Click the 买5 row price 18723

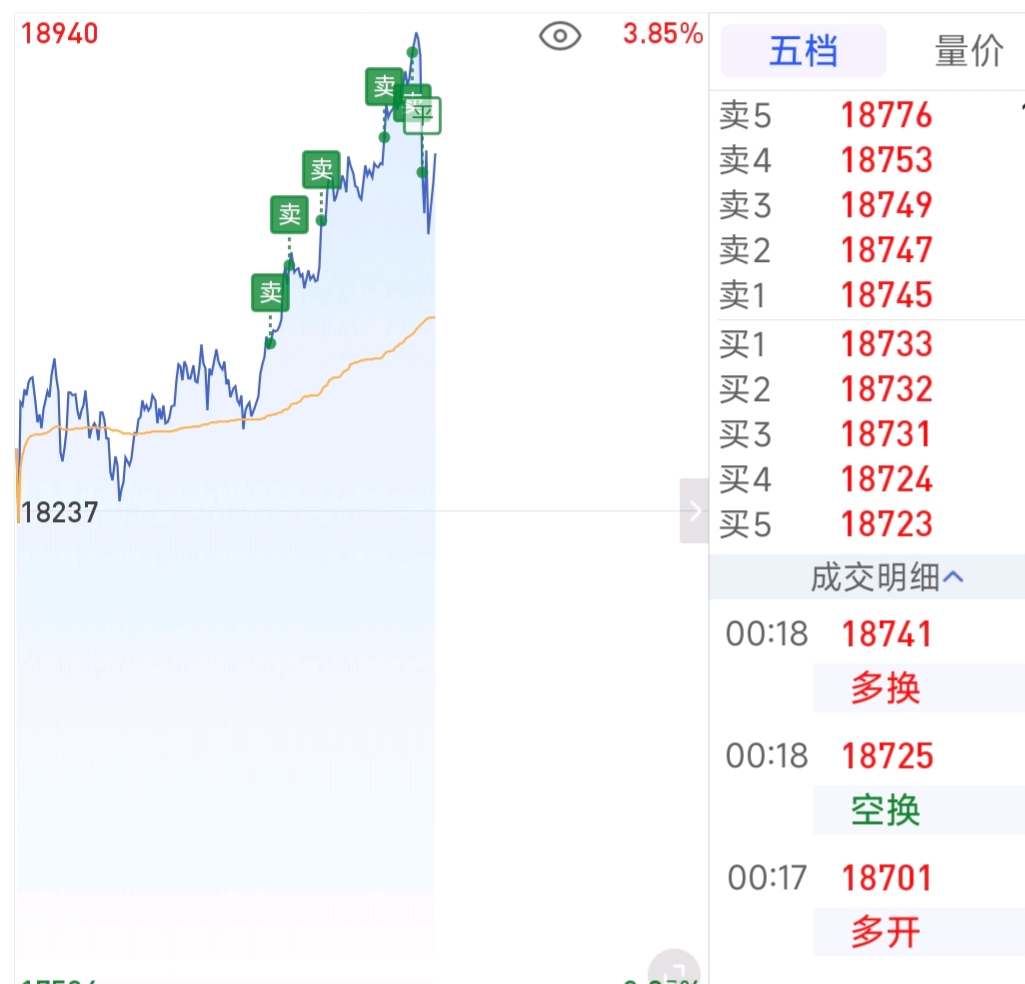[886, 524]
